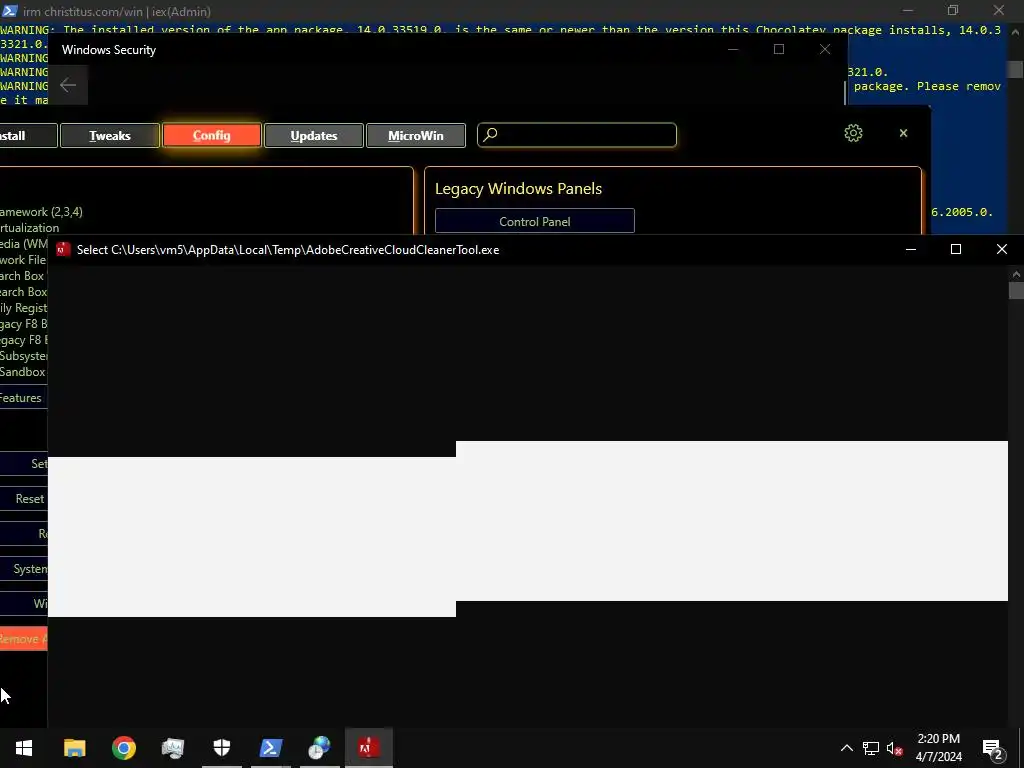Click the magnifier icon in the search box
The width and height of the screenshot is (1024, 768).
pyautogui.click(x=490, y=135)
